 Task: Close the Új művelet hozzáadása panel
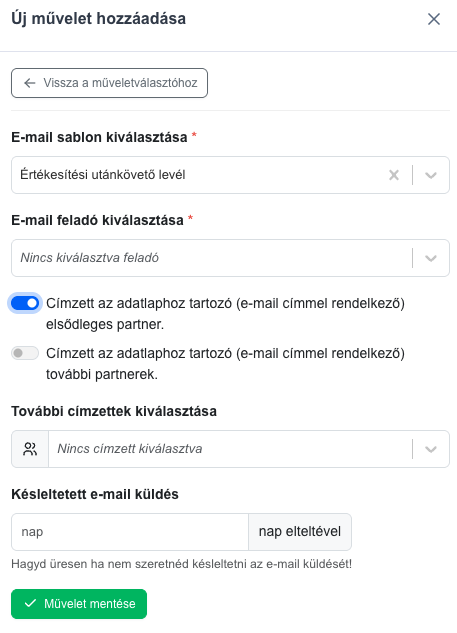coord(434,19)
